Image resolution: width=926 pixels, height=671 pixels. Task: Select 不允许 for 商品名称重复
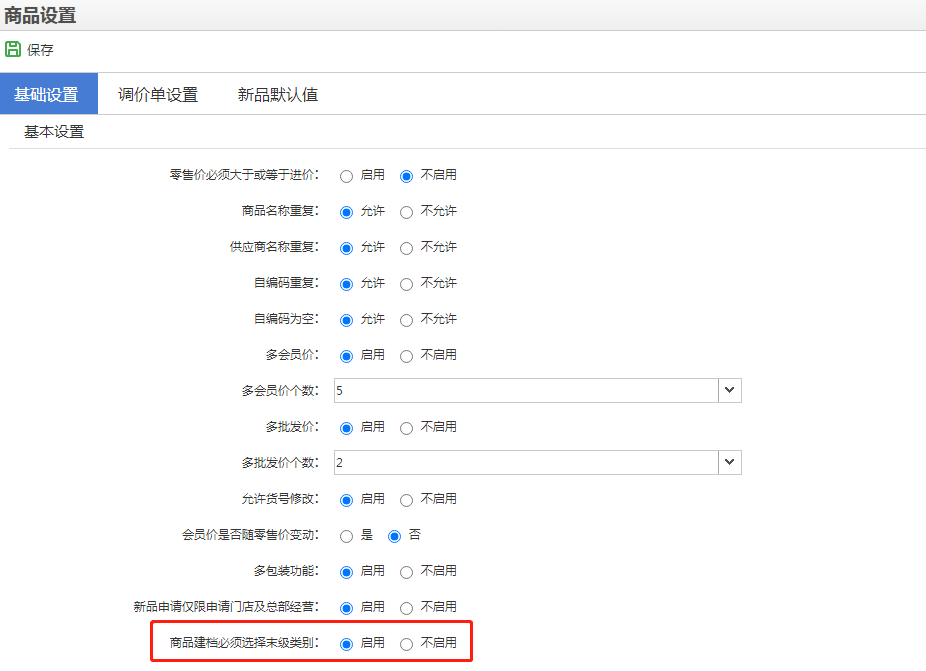pyautogui.click(x=406, y=212)
